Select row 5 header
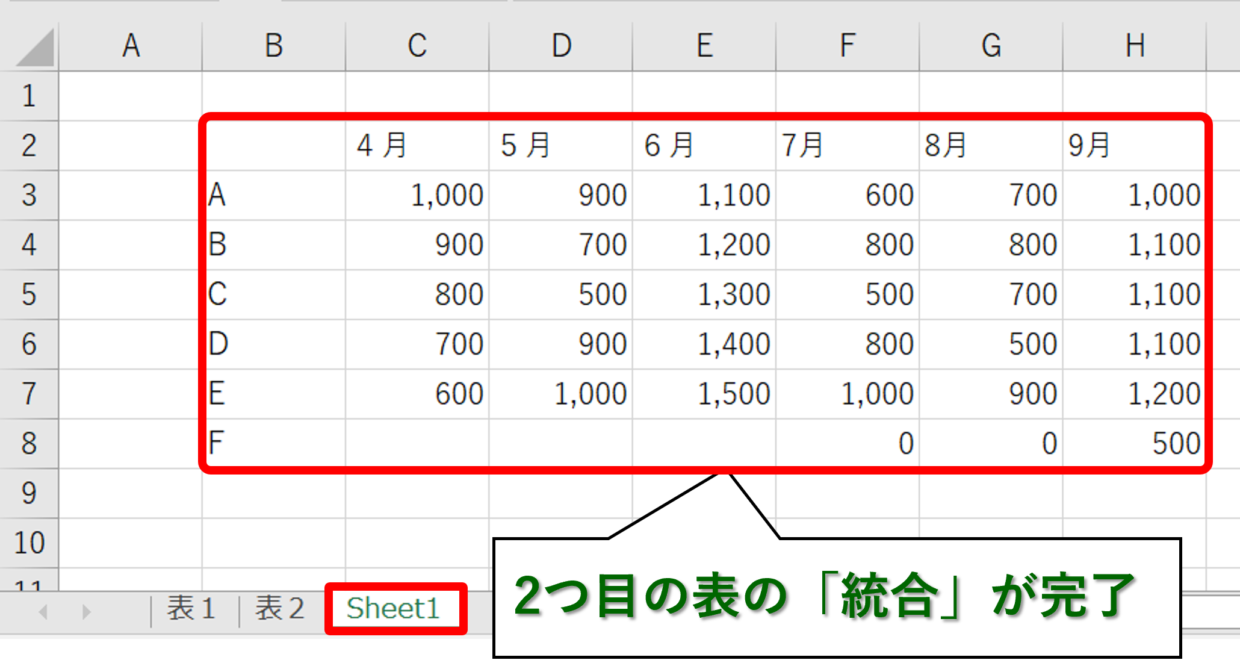The image size is (1240, 663). tap(29, 295)
